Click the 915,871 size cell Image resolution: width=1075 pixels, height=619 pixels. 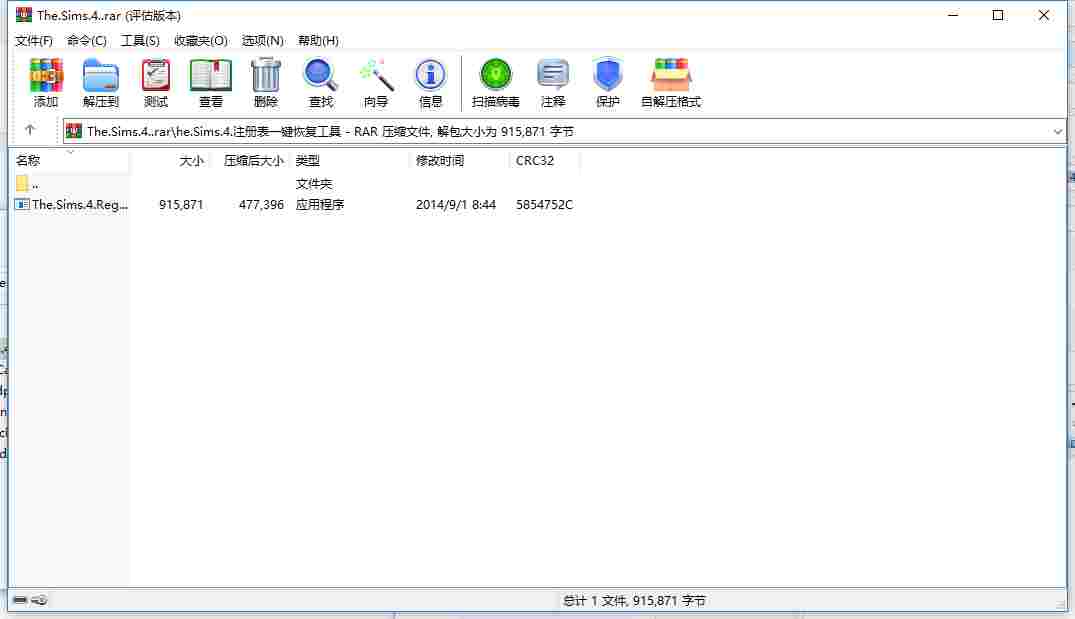(x=181, y=204)
